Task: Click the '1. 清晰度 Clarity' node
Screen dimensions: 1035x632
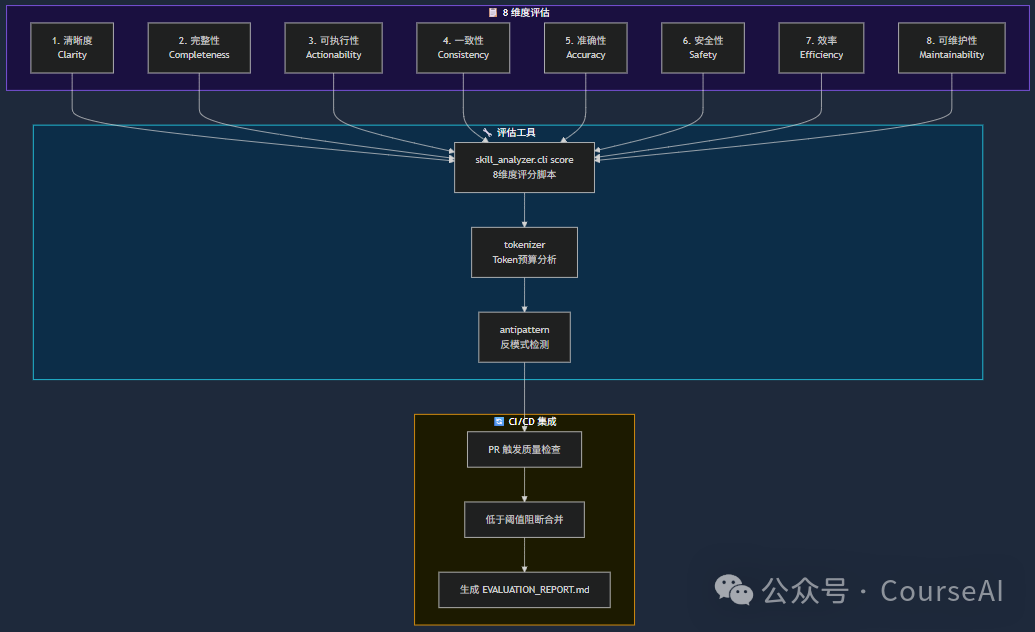Action: [x=72, y=48]
